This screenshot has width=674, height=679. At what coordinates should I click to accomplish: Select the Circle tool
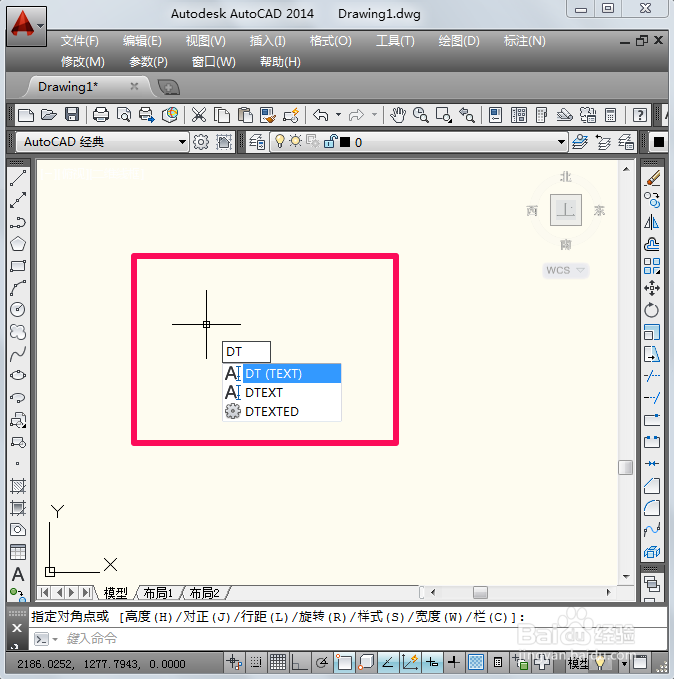point(18,310)
